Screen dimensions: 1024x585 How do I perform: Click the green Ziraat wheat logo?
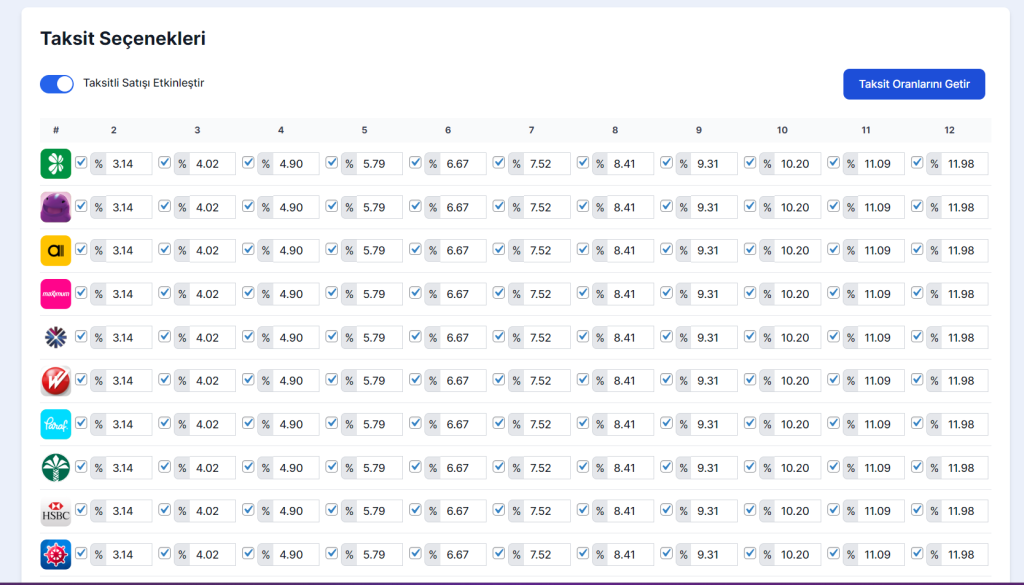point(55,468)
